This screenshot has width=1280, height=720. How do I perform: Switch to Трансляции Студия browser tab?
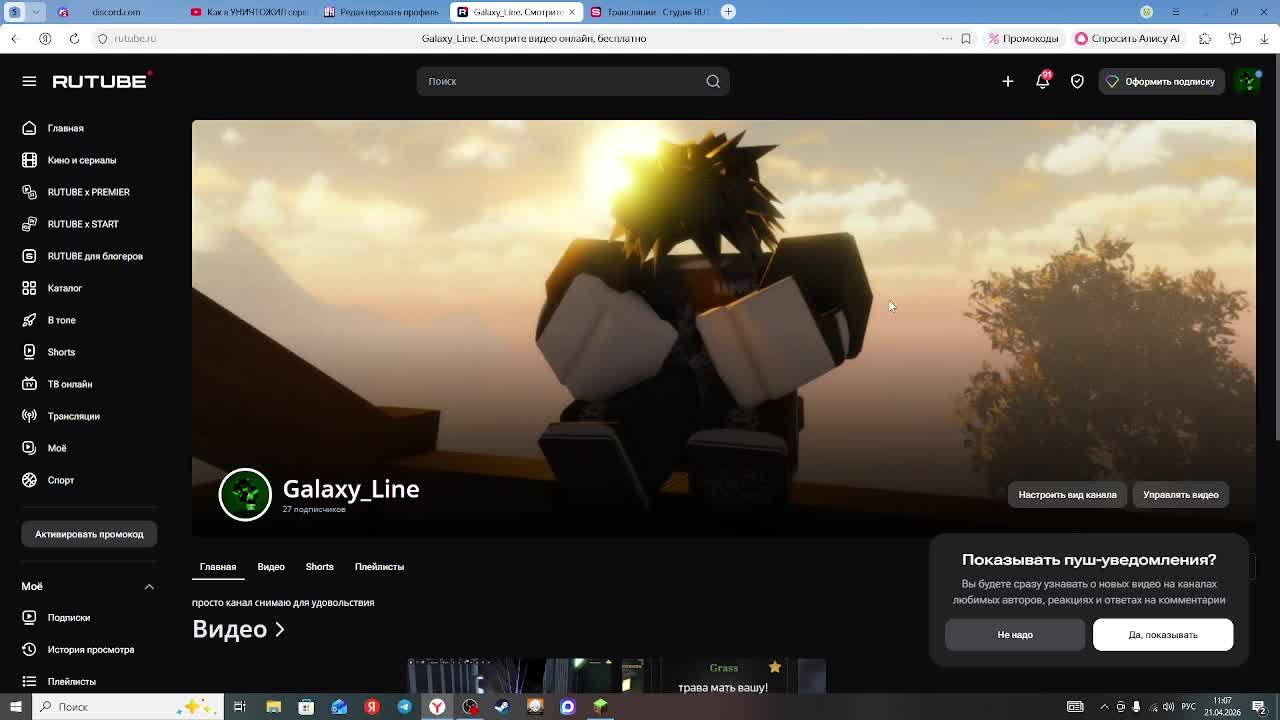(x=650, y=12)
